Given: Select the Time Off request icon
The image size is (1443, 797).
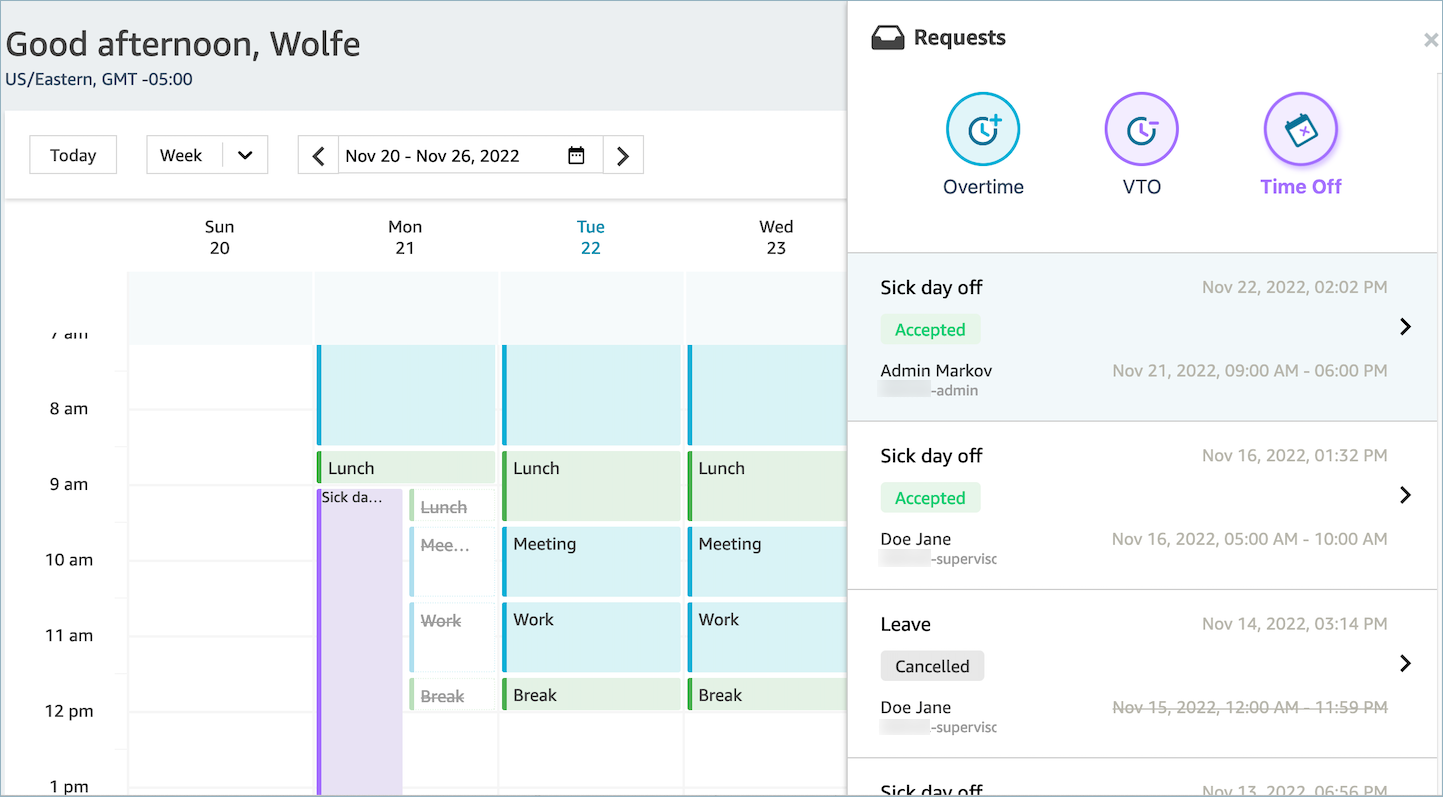Looking at the screenshot, I should (1300, 129).
